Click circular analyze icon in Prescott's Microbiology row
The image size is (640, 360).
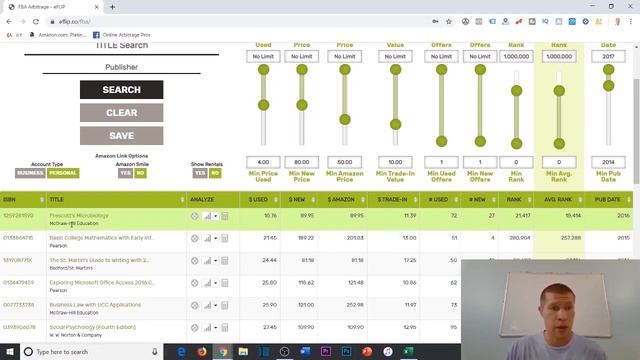click(195, 216)
